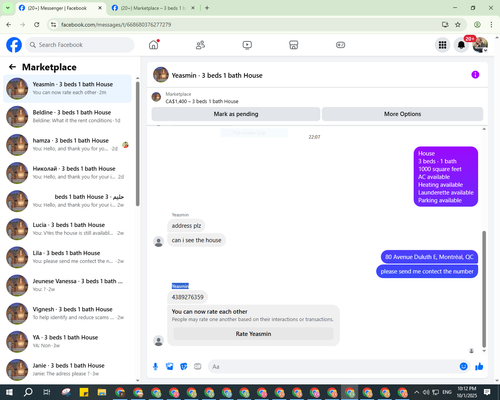Image resolution: width=500 pixels, height=400 pixels.
Task: Show hidden system tray icons
Action: (416, 392)
